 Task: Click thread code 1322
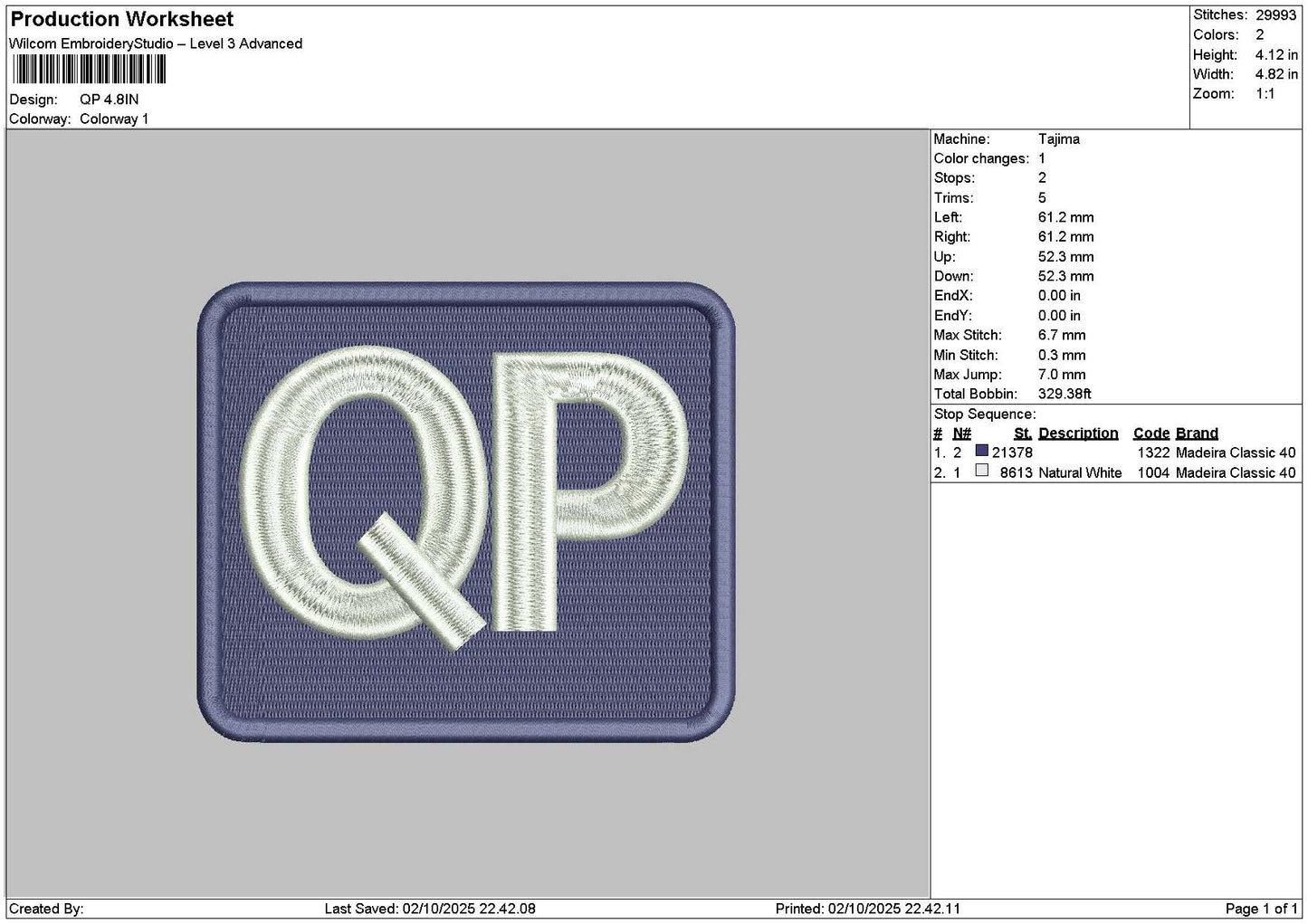[1154, 452]
